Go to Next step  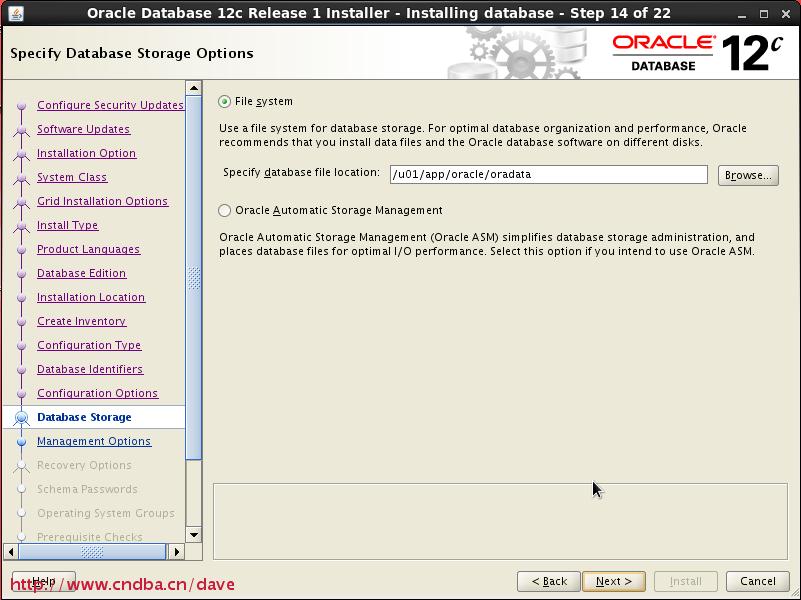[614, 581]
